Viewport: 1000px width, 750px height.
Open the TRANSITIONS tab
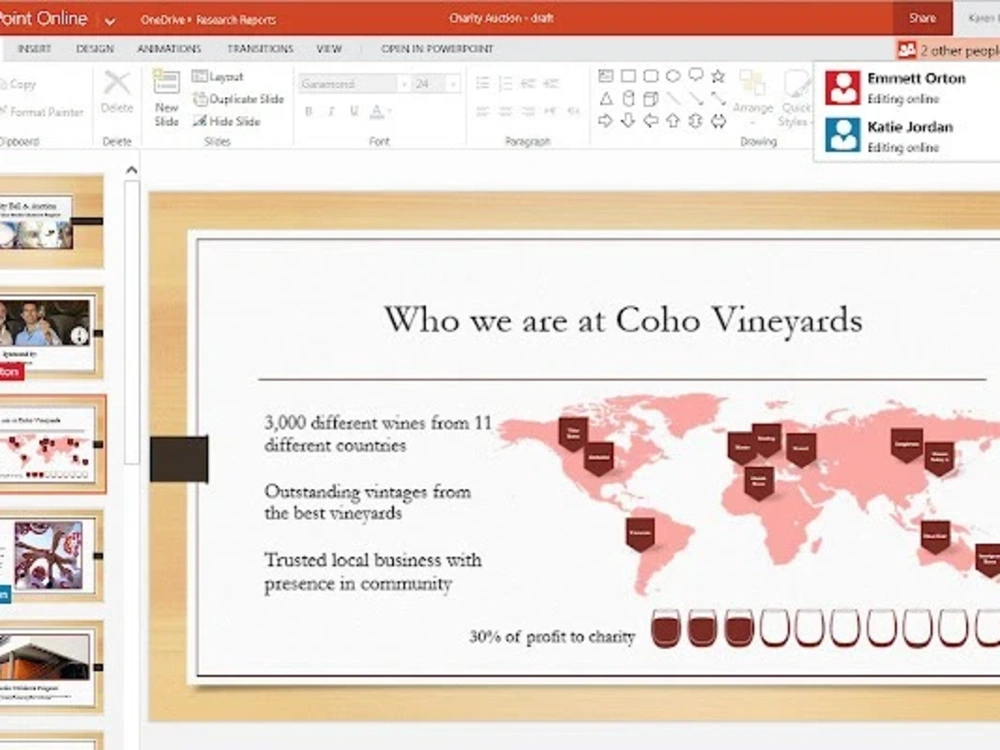260,48
